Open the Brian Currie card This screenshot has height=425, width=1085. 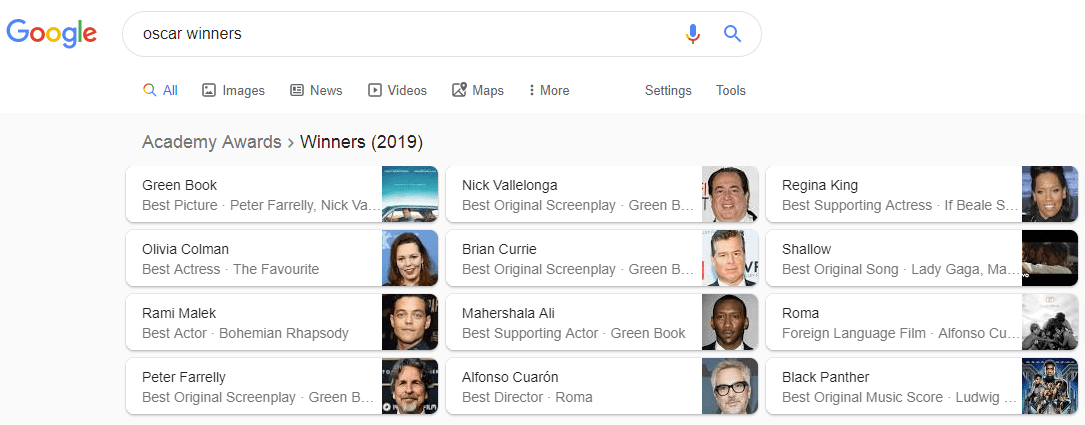(x=602, y=258)
